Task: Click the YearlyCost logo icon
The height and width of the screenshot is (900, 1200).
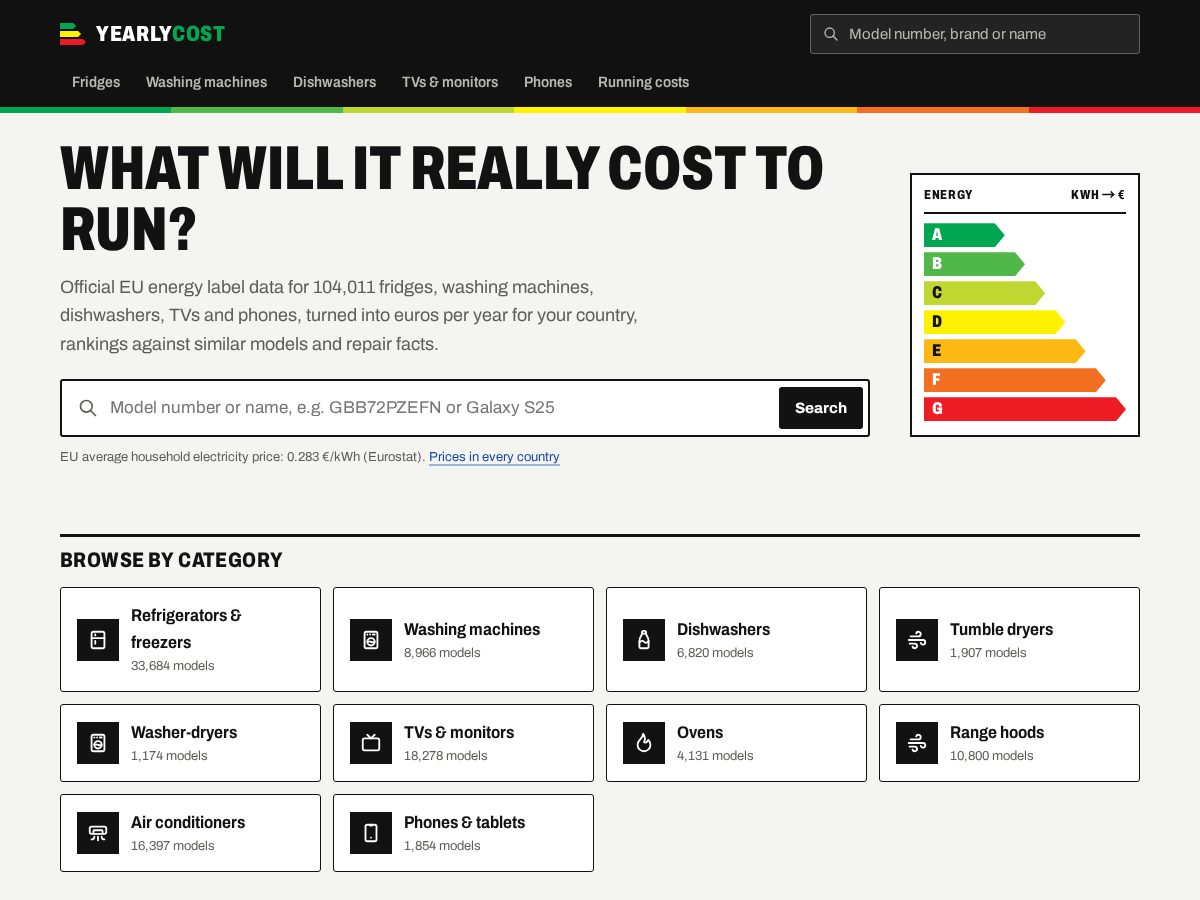Action: 72,34
